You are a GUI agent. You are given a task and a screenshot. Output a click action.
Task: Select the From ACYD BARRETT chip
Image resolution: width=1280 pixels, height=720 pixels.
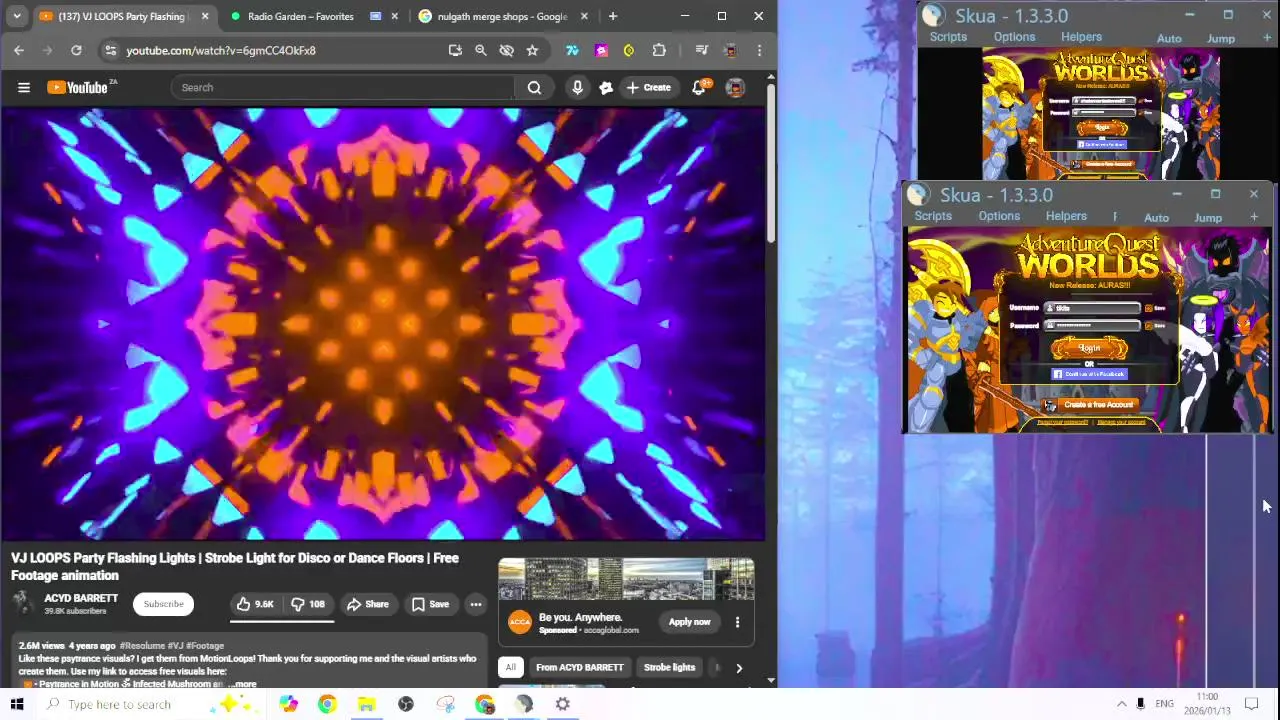point(579,667)
